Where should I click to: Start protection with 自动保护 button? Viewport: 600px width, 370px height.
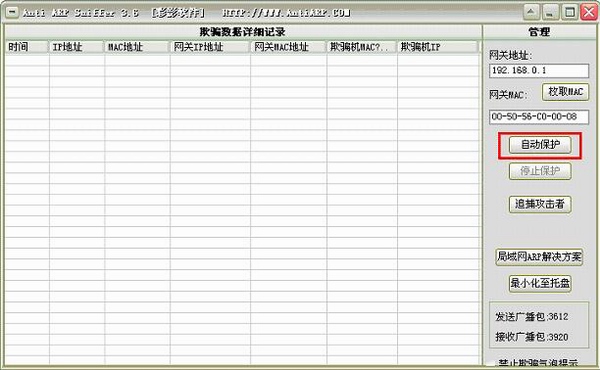[x=540, y=145]
